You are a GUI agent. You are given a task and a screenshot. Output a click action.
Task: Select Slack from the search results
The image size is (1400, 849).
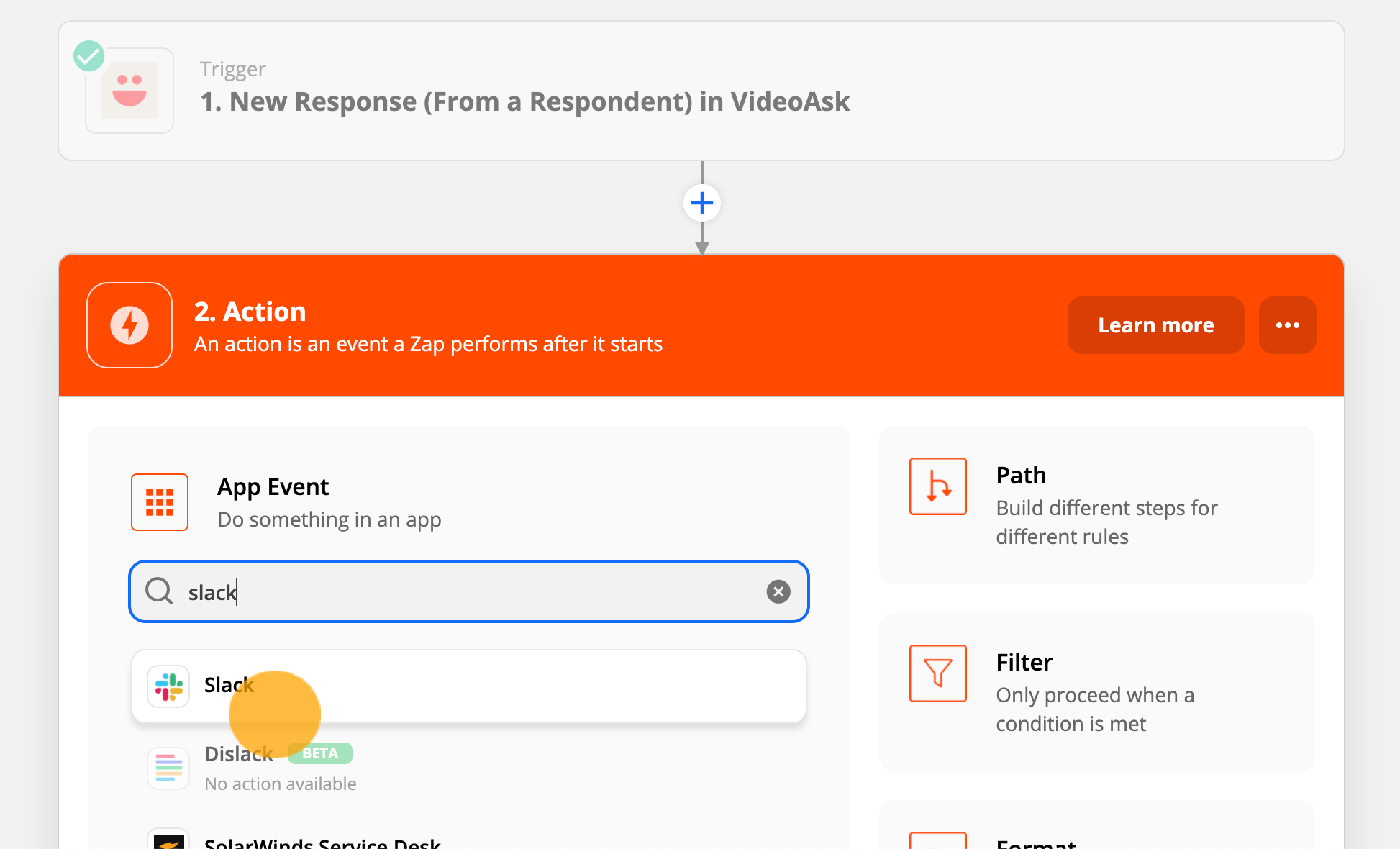click(x=469, y=686)
